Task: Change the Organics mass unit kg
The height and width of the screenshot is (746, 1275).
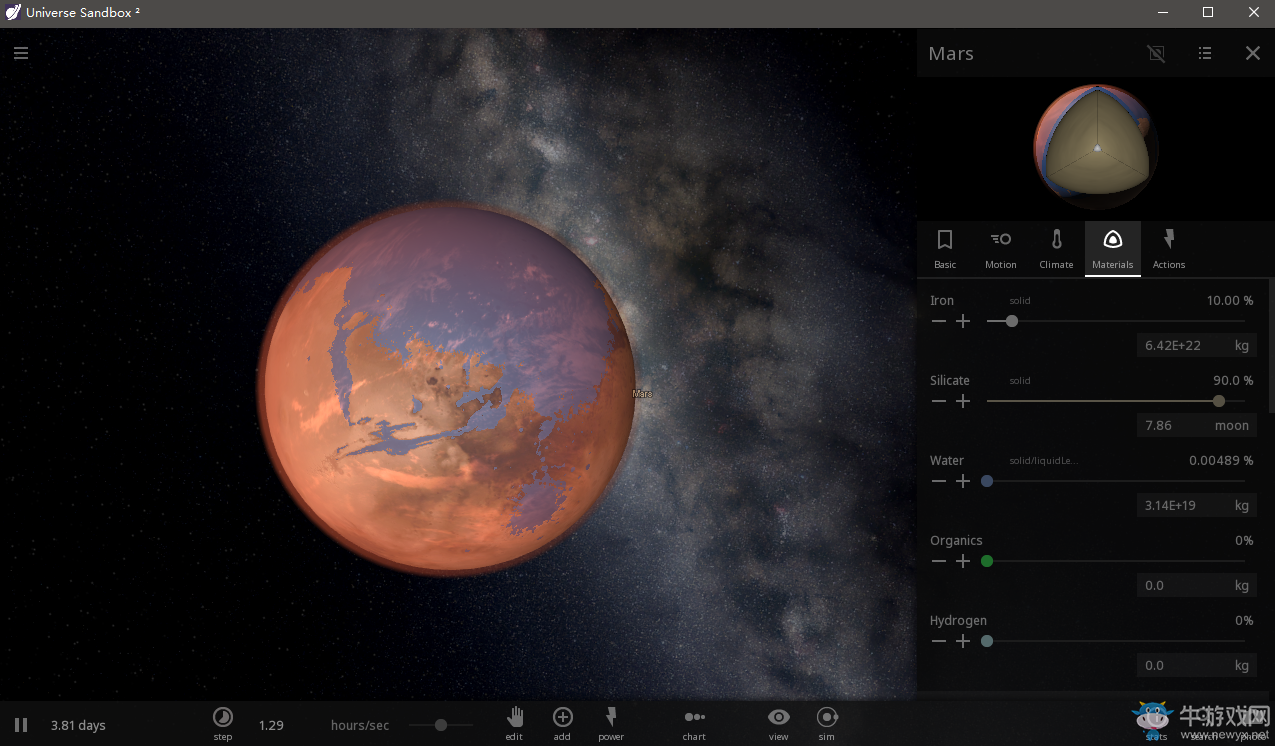Action: [x=1242, y=585]
